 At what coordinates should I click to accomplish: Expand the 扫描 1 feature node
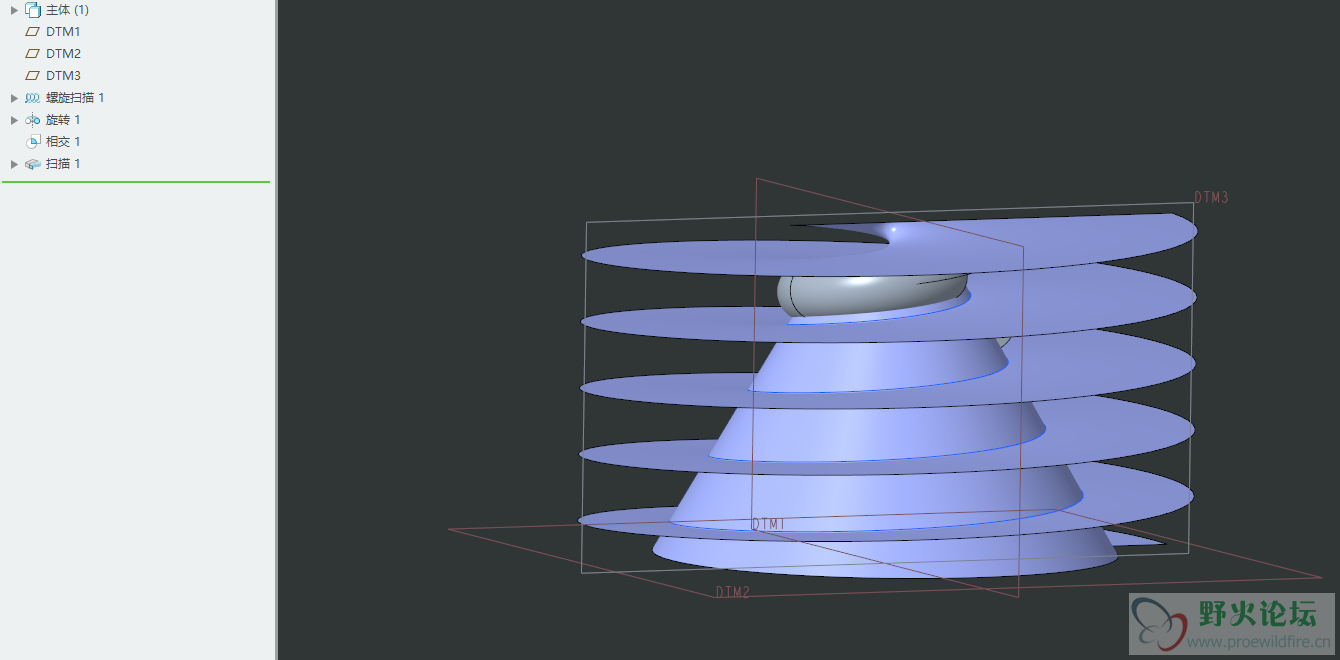[14, 164]
